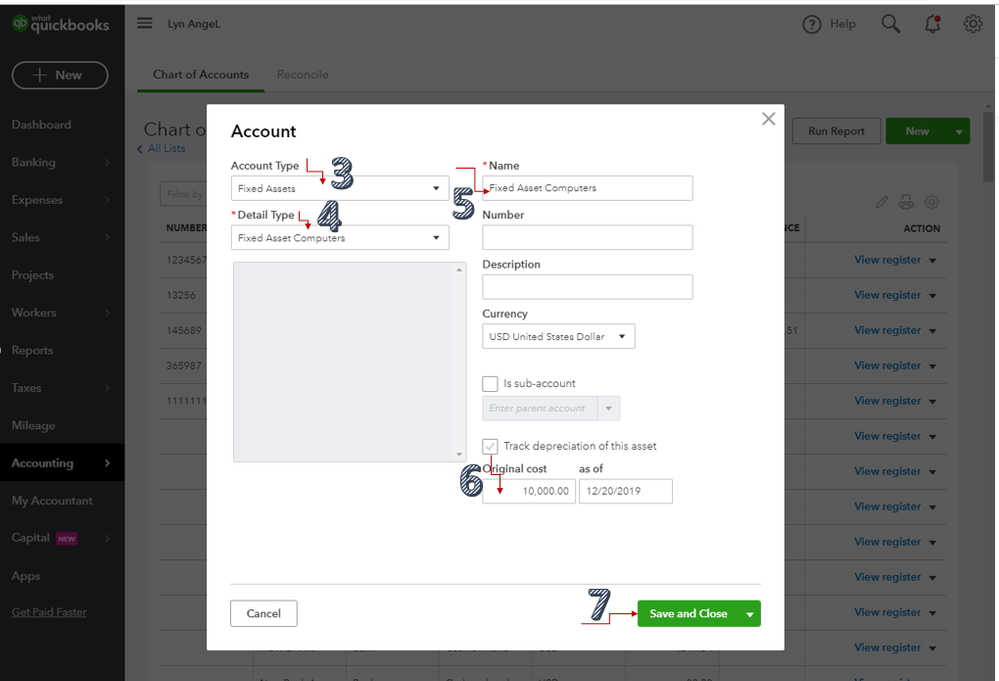
Task: Switch to the Chart of Accounts tab
Action: [201, 75]
